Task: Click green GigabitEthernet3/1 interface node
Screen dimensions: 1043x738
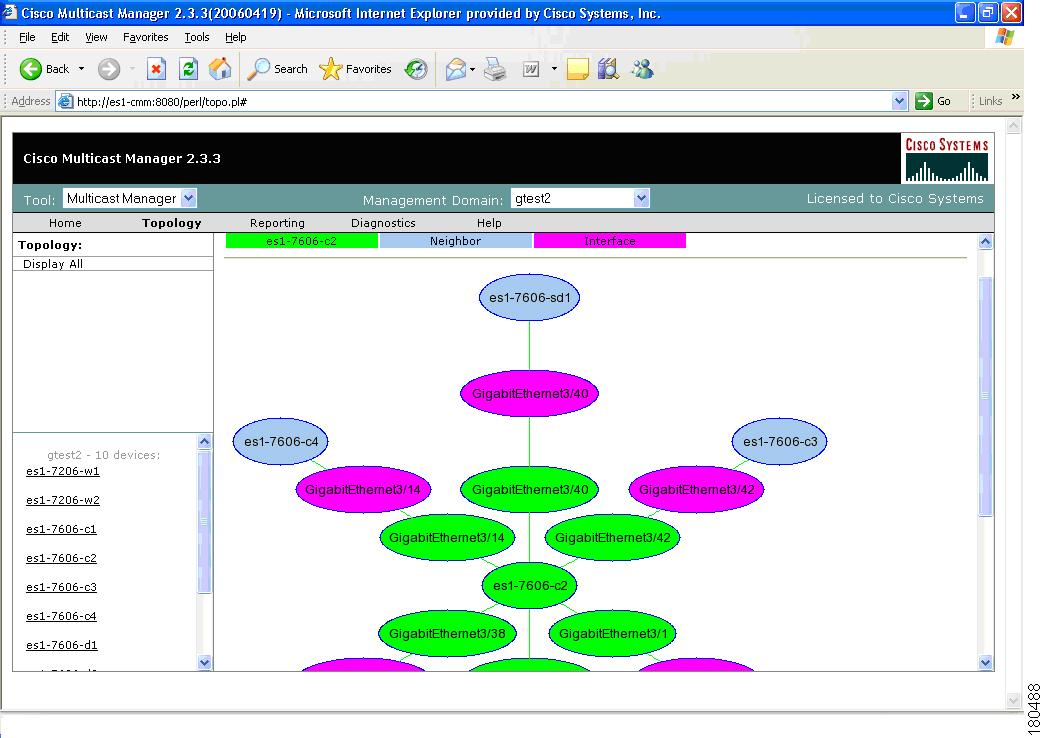Action: pos(613,634)
